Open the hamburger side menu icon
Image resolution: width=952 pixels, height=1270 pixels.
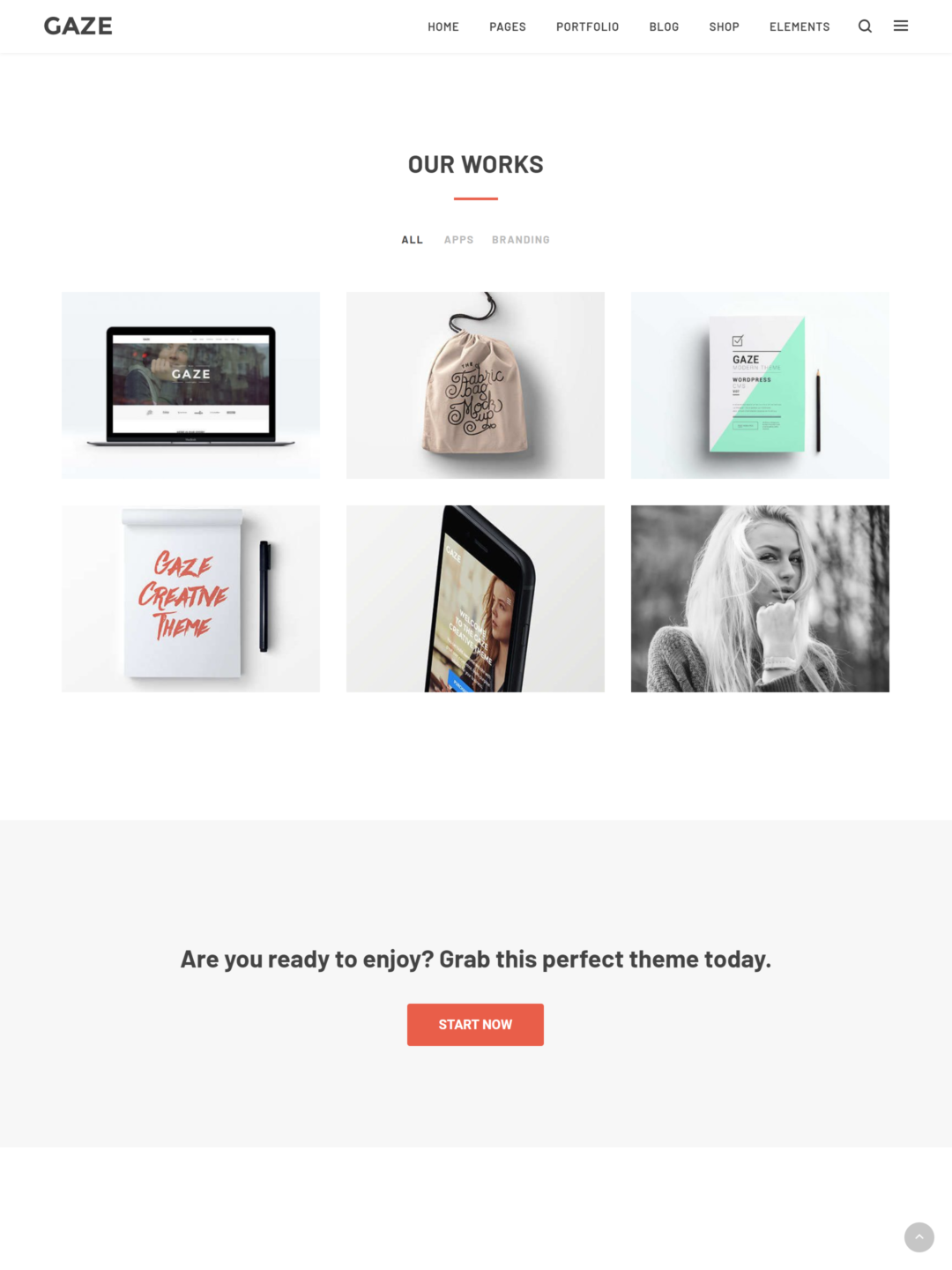(901, 26)
